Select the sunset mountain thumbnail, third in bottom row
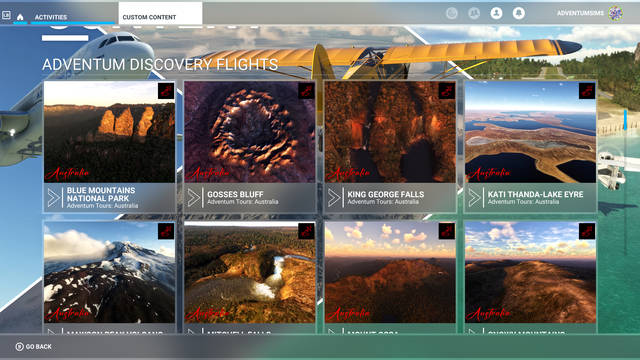Image resolution: width=640 pixels, height=360 pixels. (x=390, y=272)
